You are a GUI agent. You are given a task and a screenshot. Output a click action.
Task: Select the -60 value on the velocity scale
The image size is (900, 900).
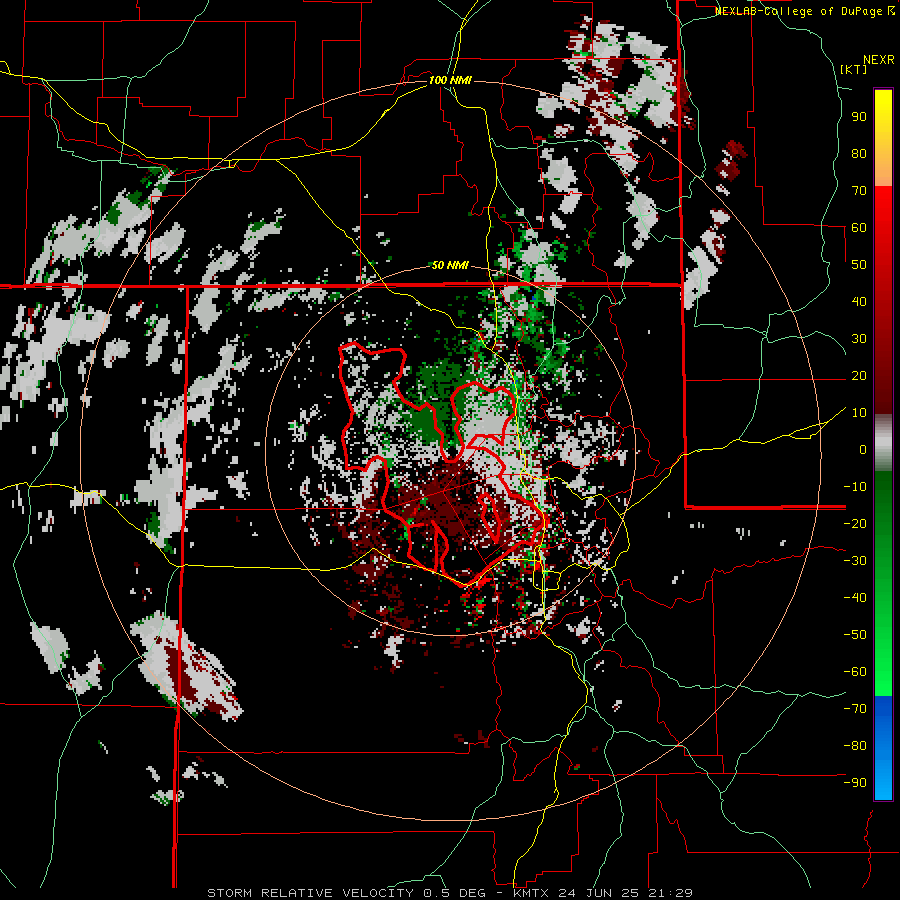tap(855, 672)
